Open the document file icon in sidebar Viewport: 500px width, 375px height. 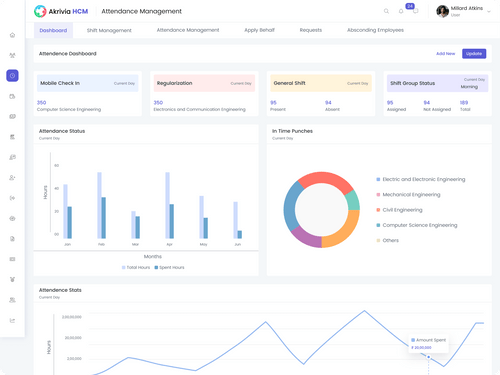pyautogui.click(x=12, y=239)
